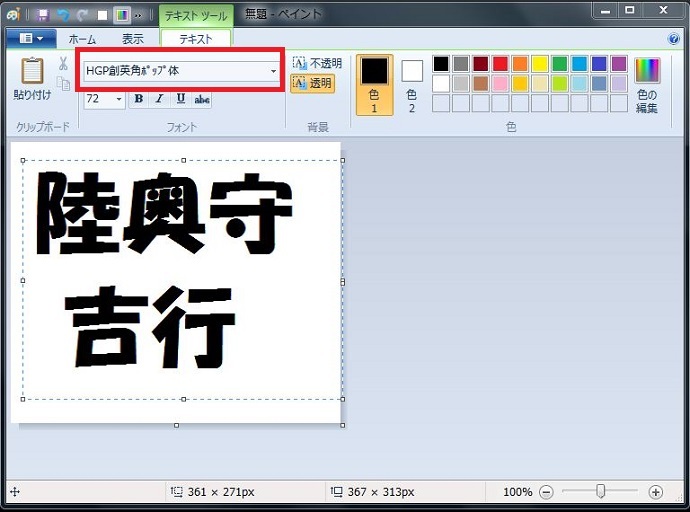Click the Undo arrow icon
690x512 pixels.
pyautogui.click(x=63, y=15)
